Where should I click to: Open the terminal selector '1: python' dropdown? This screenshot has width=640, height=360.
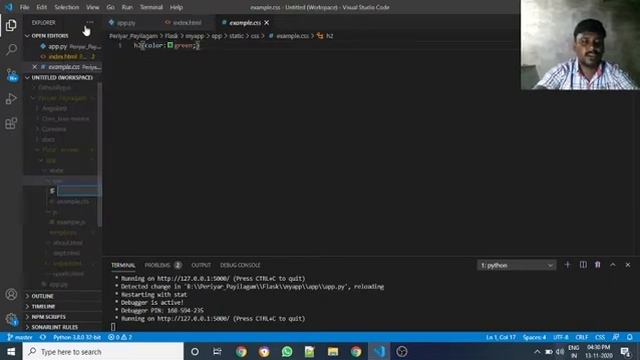(516, 265)
